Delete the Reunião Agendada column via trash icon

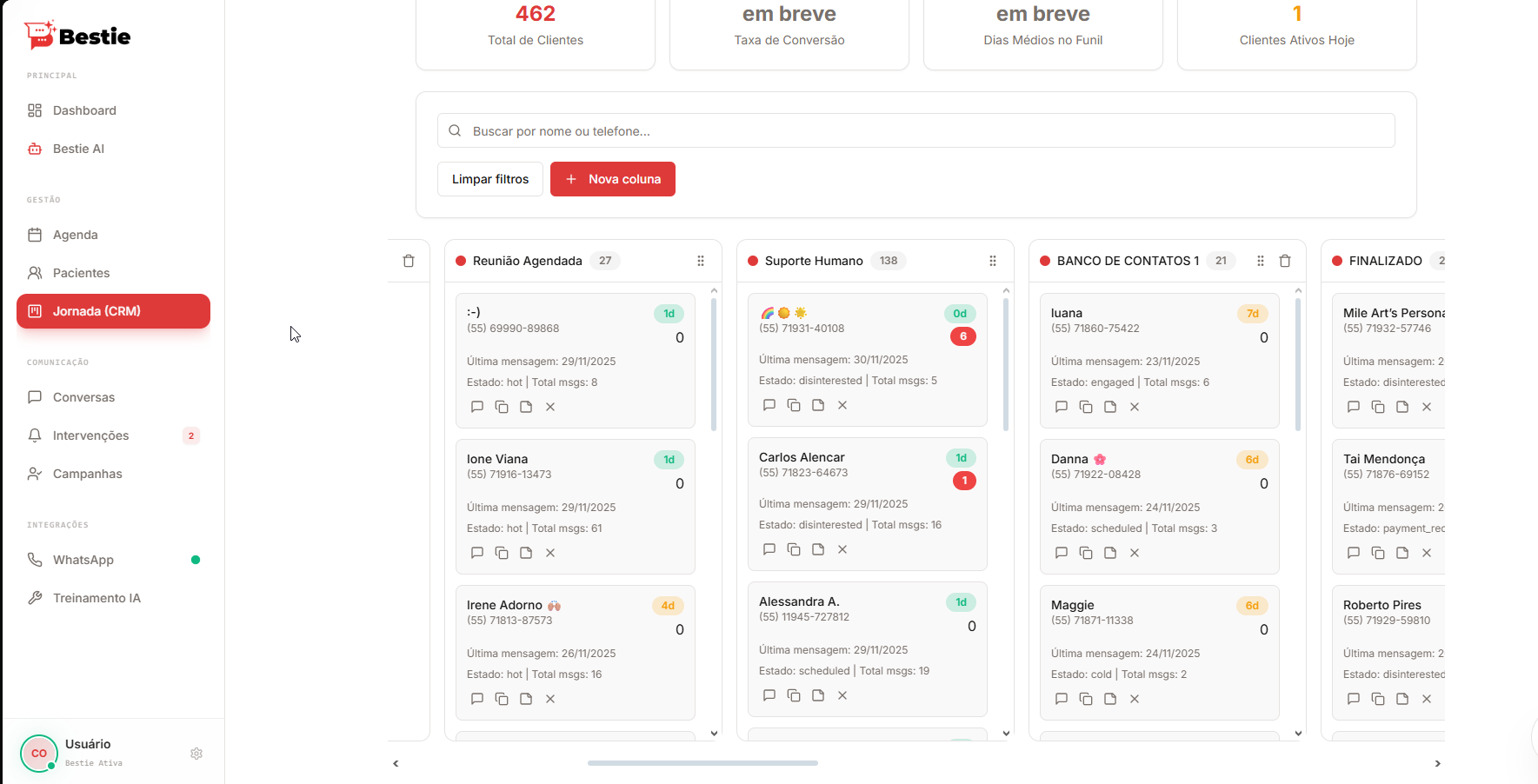click(x=409, y=260)
